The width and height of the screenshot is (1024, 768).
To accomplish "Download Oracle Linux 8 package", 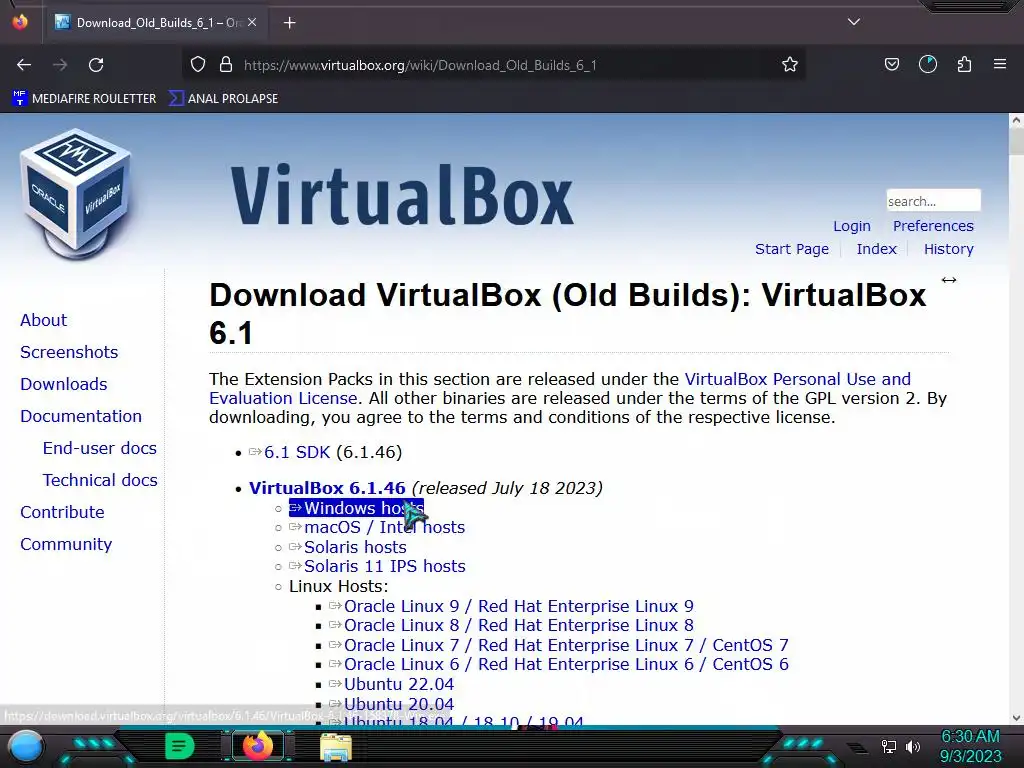I will (x=519, y=626).
